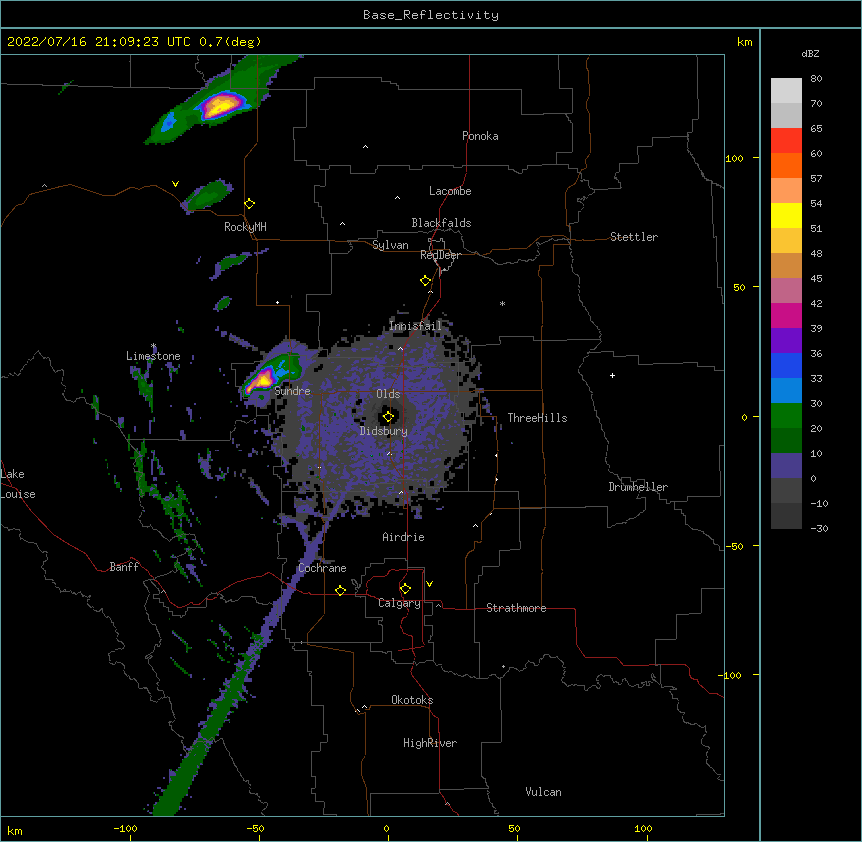Click the 0 tick label on bottom axis

[386, 829]
